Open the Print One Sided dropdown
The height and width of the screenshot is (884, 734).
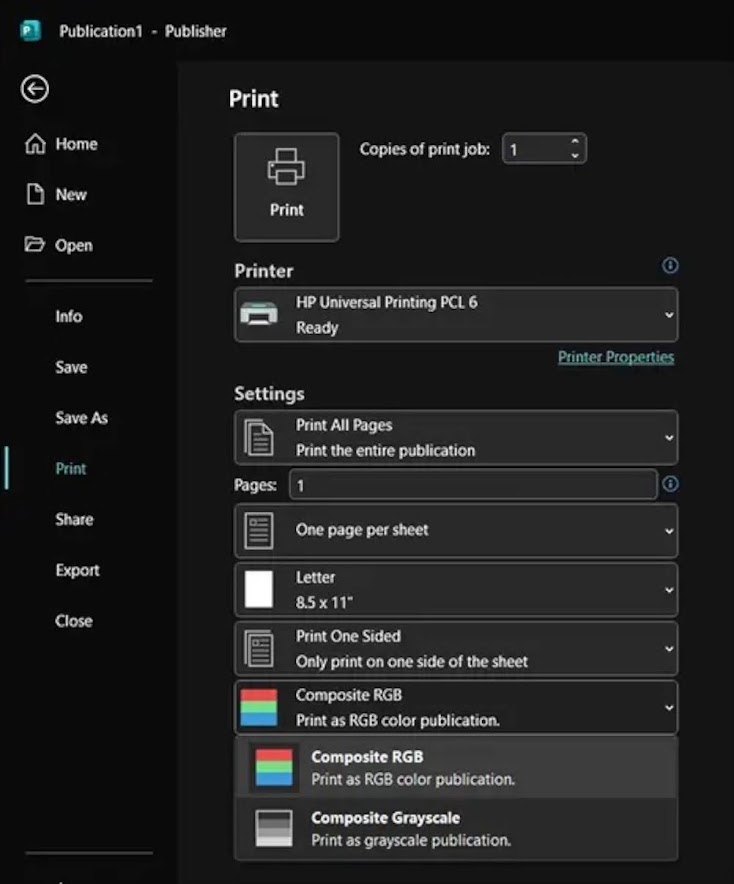456,648
